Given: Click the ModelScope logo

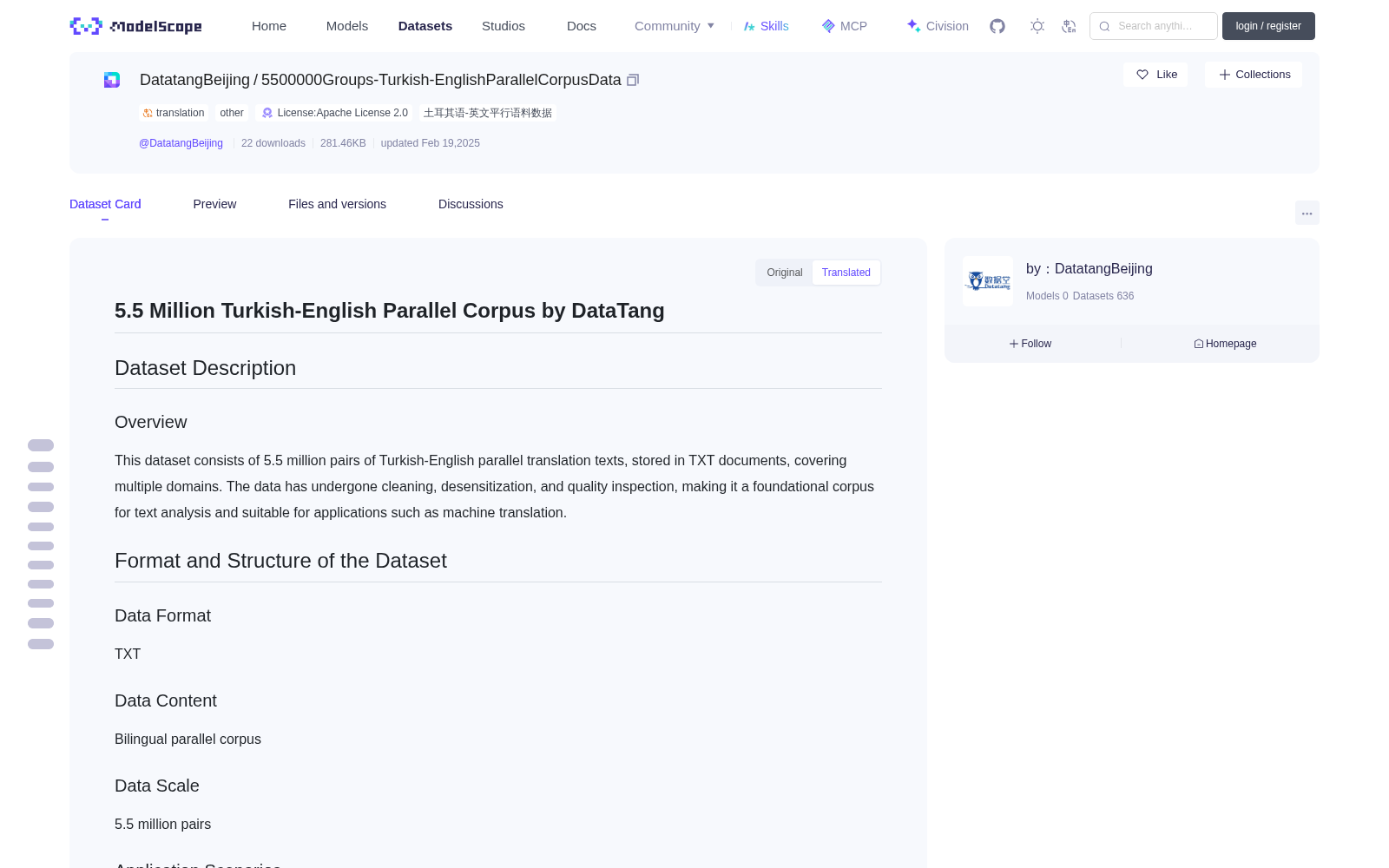Looking at the screenshot, I should [135, 26].
